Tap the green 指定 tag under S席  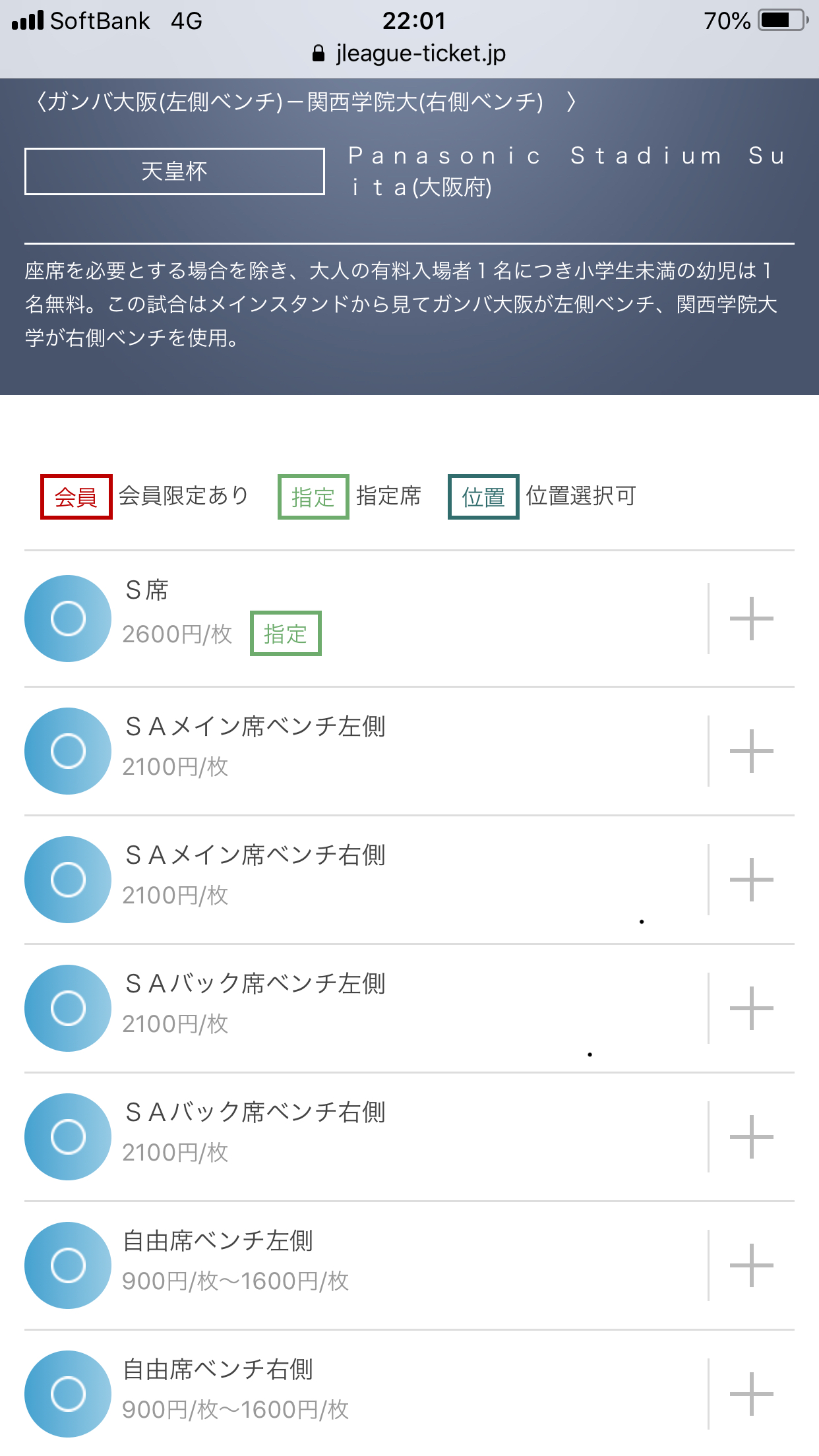tap(286, 634)
